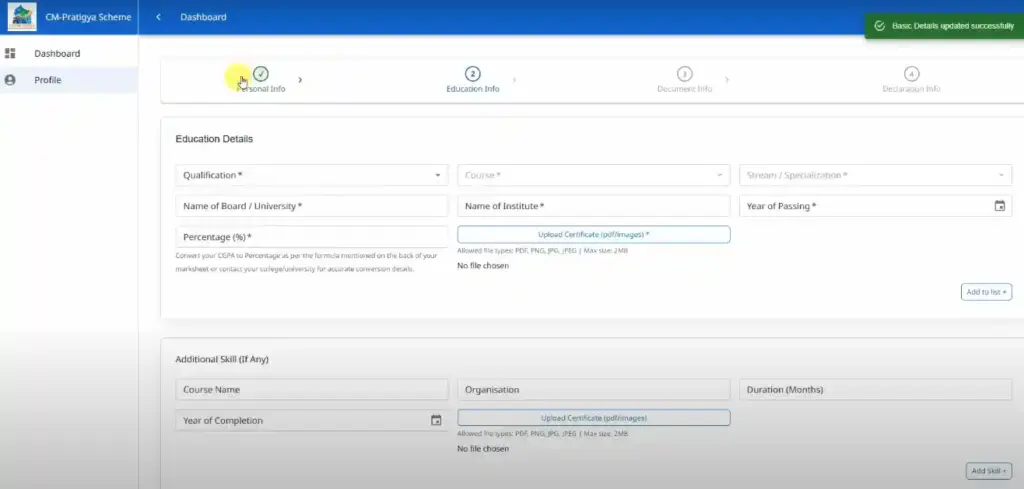Open the Stream / Specialization dropdown
The width and height of the screenshot is (1024, 489).
pyautogui.click(x=875, y=175)
